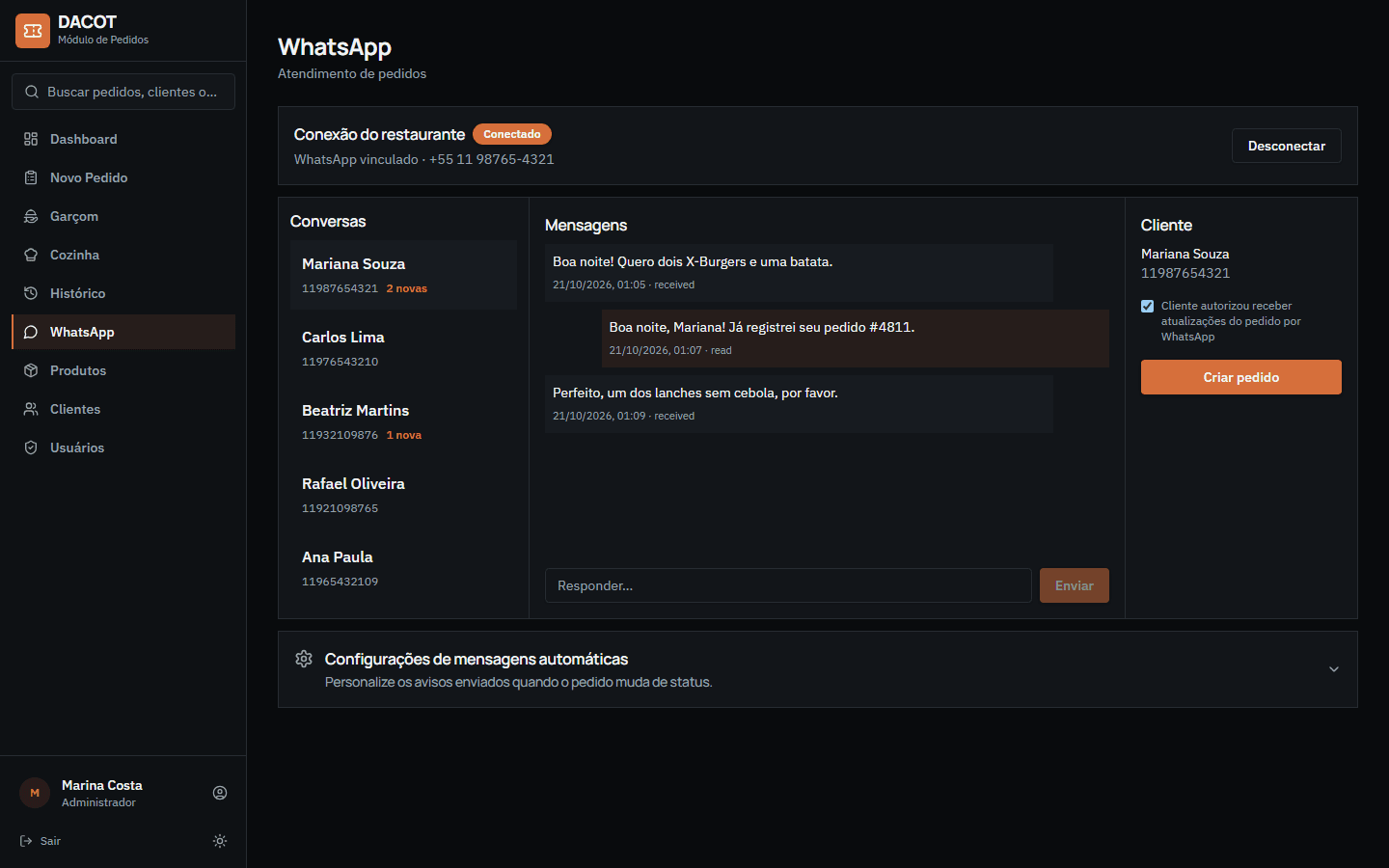
Task: Click the client phone 11987654321 in Cliente panel
Action: coord(1185,273)
